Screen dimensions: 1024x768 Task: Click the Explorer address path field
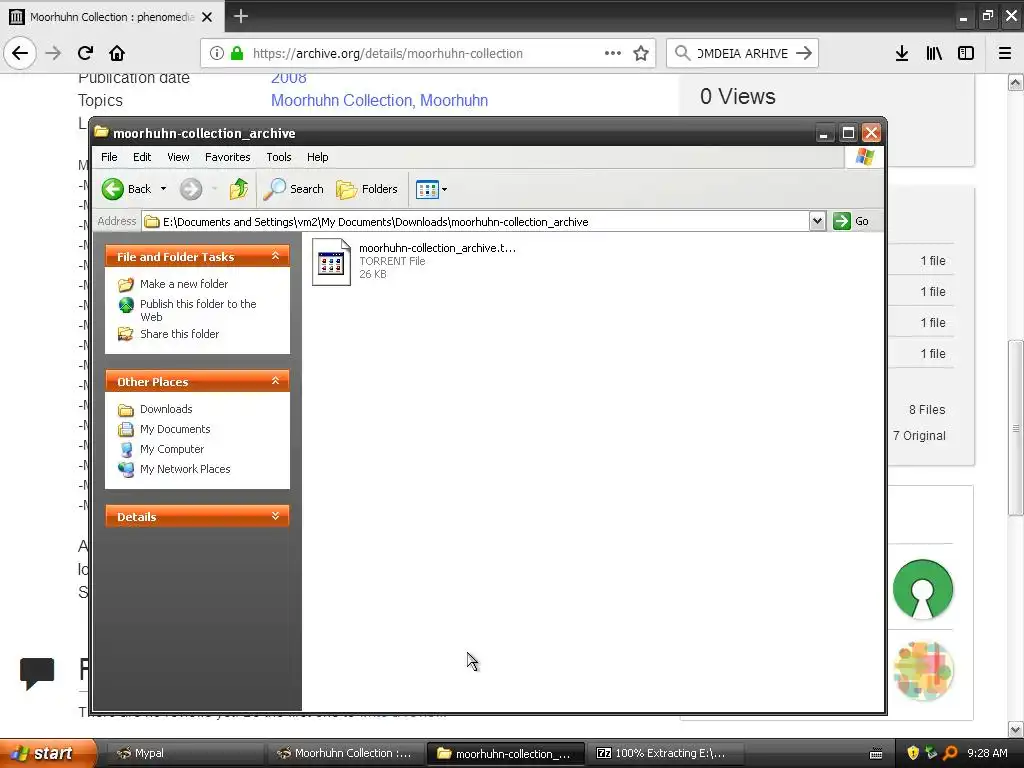[x=475, y=221]
